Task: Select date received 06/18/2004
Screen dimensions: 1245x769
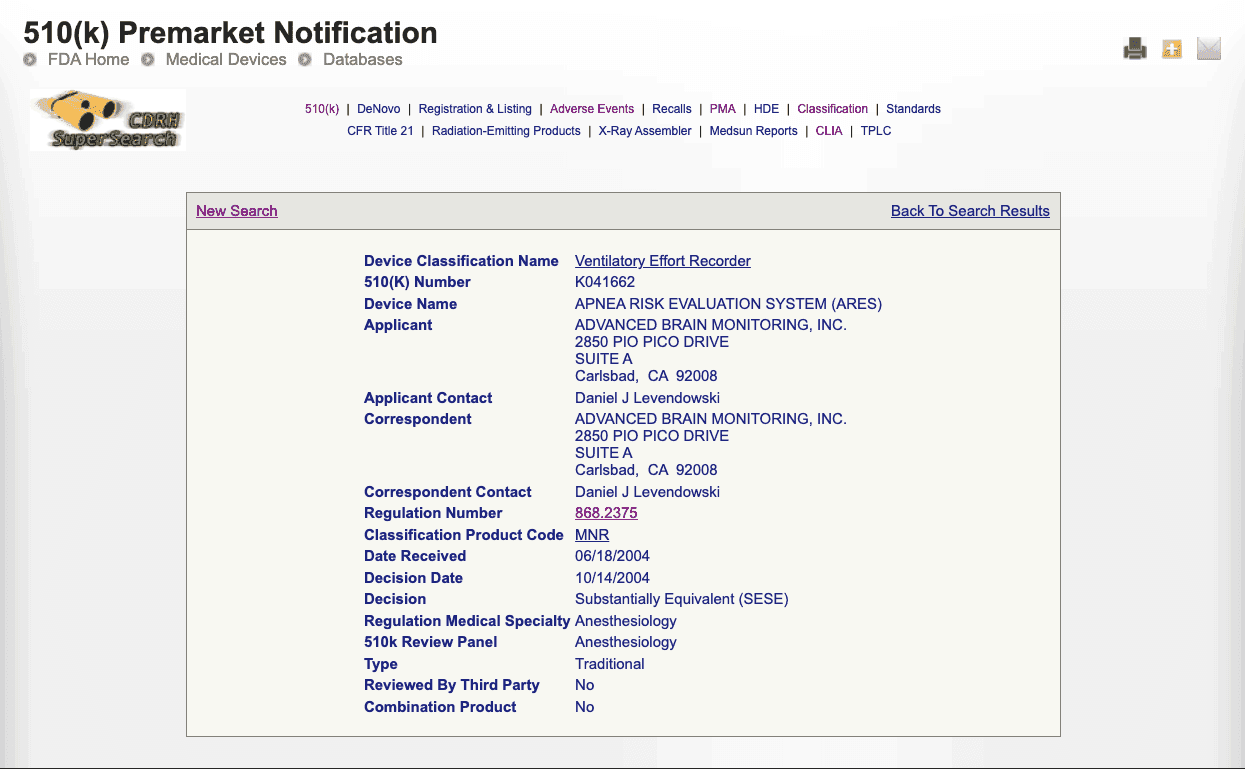Action: [x=612, y=556]
